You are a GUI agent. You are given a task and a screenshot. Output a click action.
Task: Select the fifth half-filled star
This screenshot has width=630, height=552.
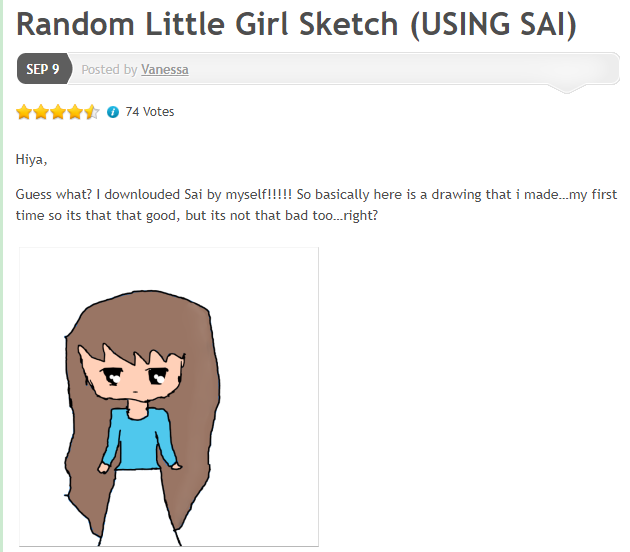92,112
